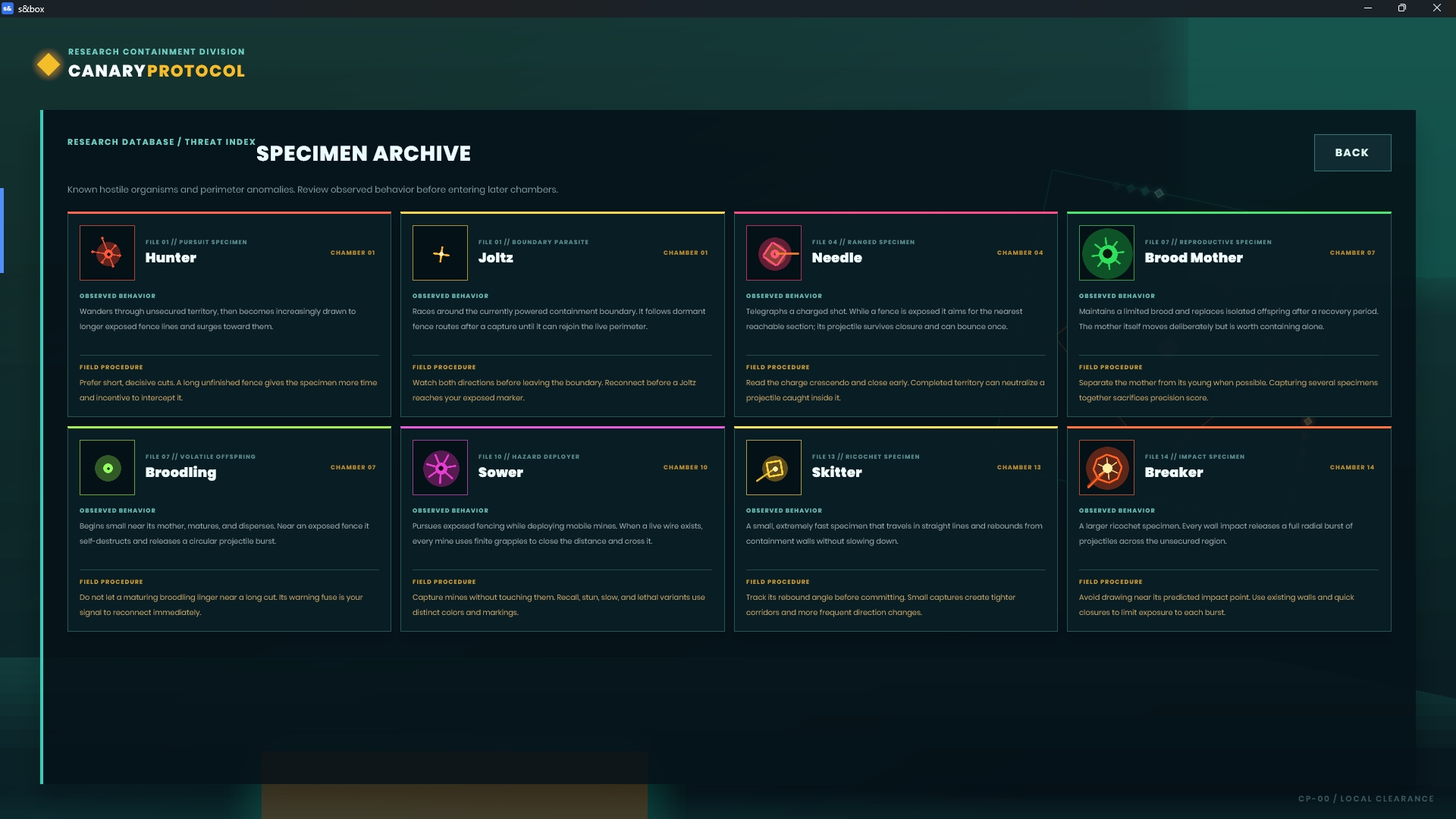1456x819 pixels.
Task: Click CHAMBER 13 label on Skitter card
Action: click(x=1019, y=467)
